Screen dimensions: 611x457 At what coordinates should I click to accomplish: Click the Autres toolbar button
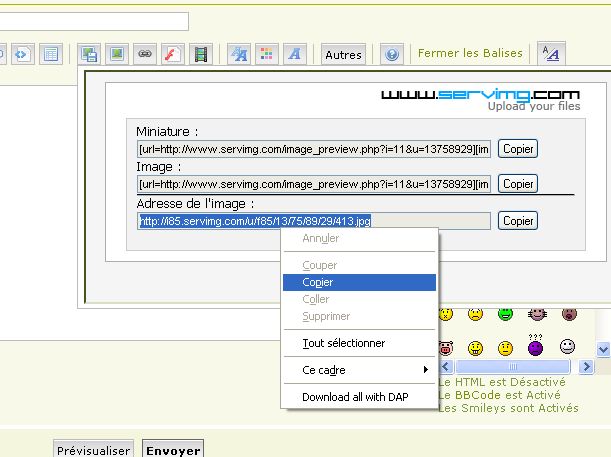coord(343,54)
